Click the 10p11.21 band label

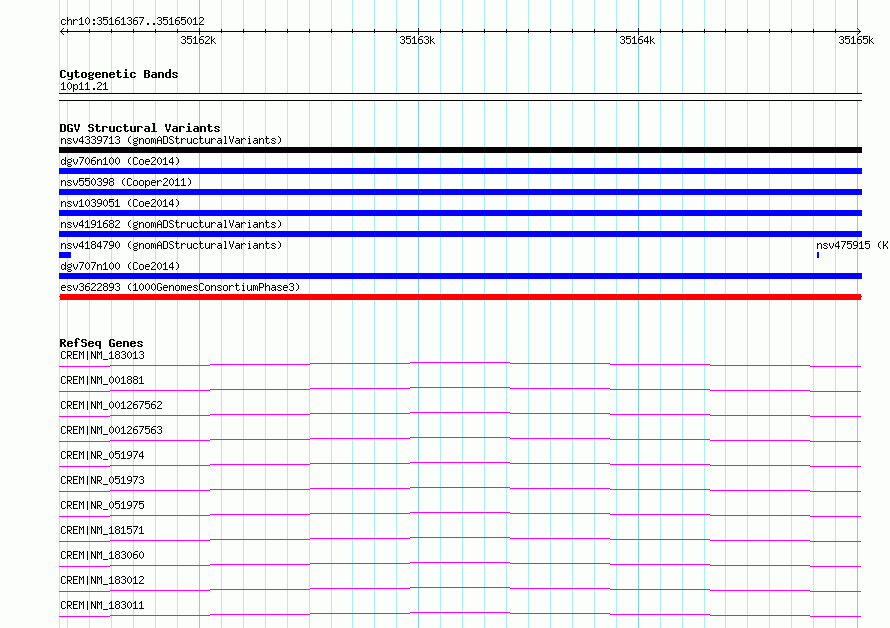pyautogui.click(x=84, y=86)
